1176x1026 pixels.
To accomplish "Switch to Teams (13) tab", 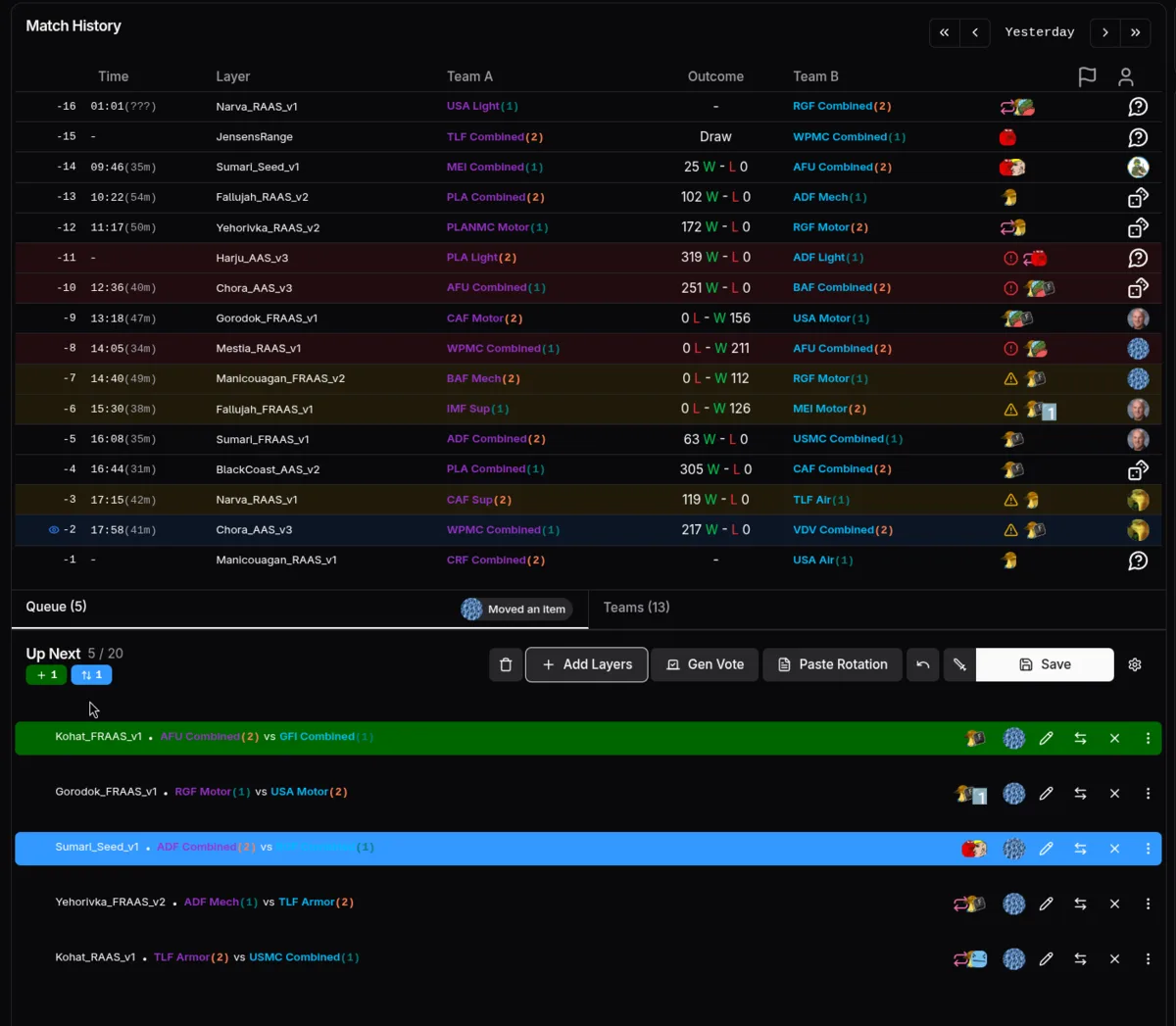I will 636,608.
